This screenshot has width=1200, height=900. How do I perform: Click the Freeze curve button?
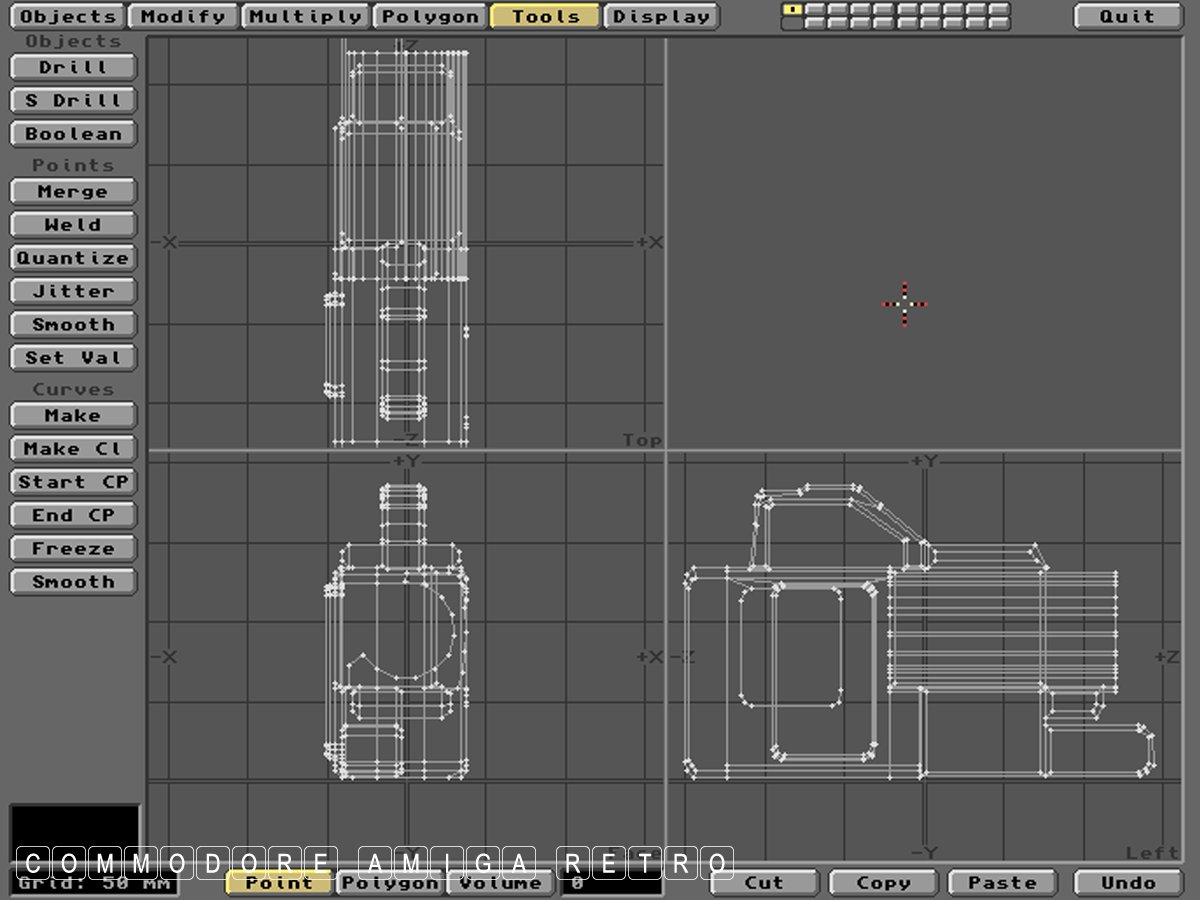tap(73, 548)
